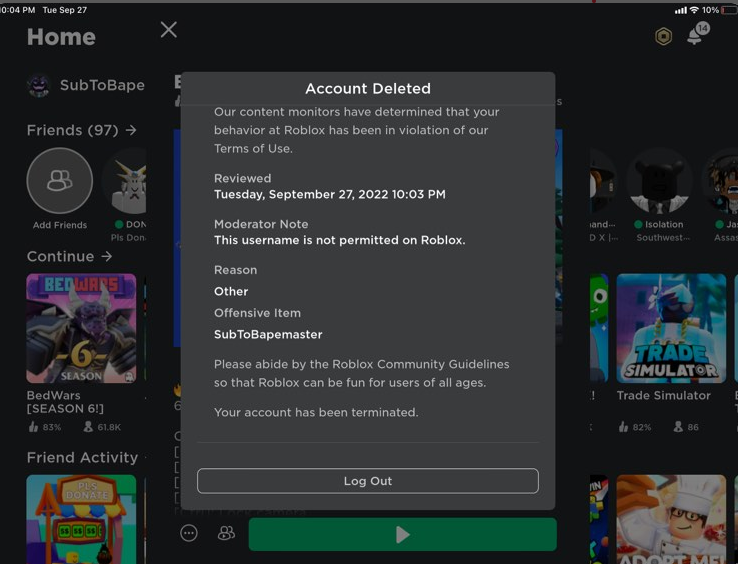Open Adopt Me game thumbnail

pyautogui.click(x=671, y=519)
